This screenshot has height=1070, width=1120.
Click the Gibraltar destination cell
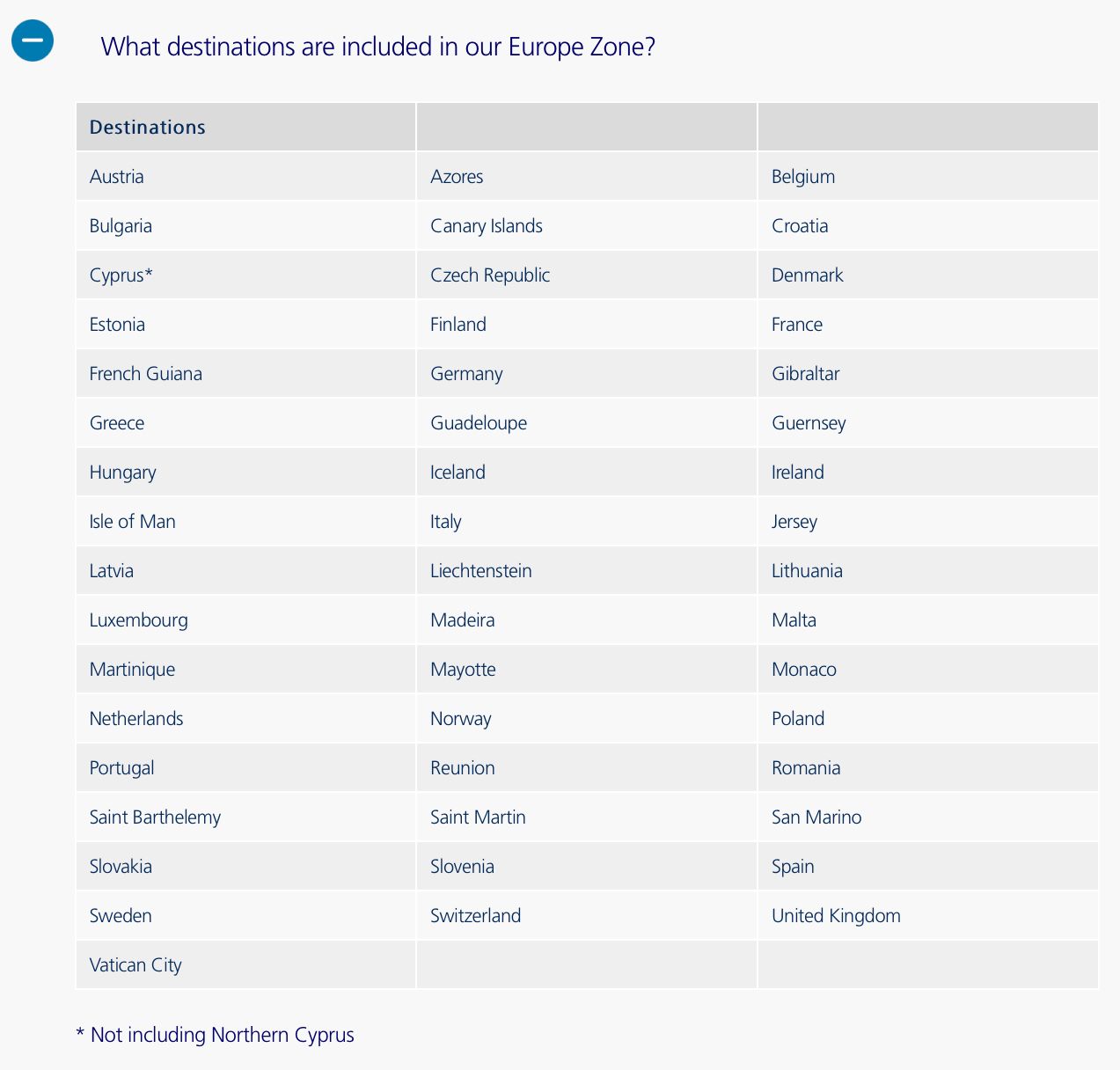point(805,374)
